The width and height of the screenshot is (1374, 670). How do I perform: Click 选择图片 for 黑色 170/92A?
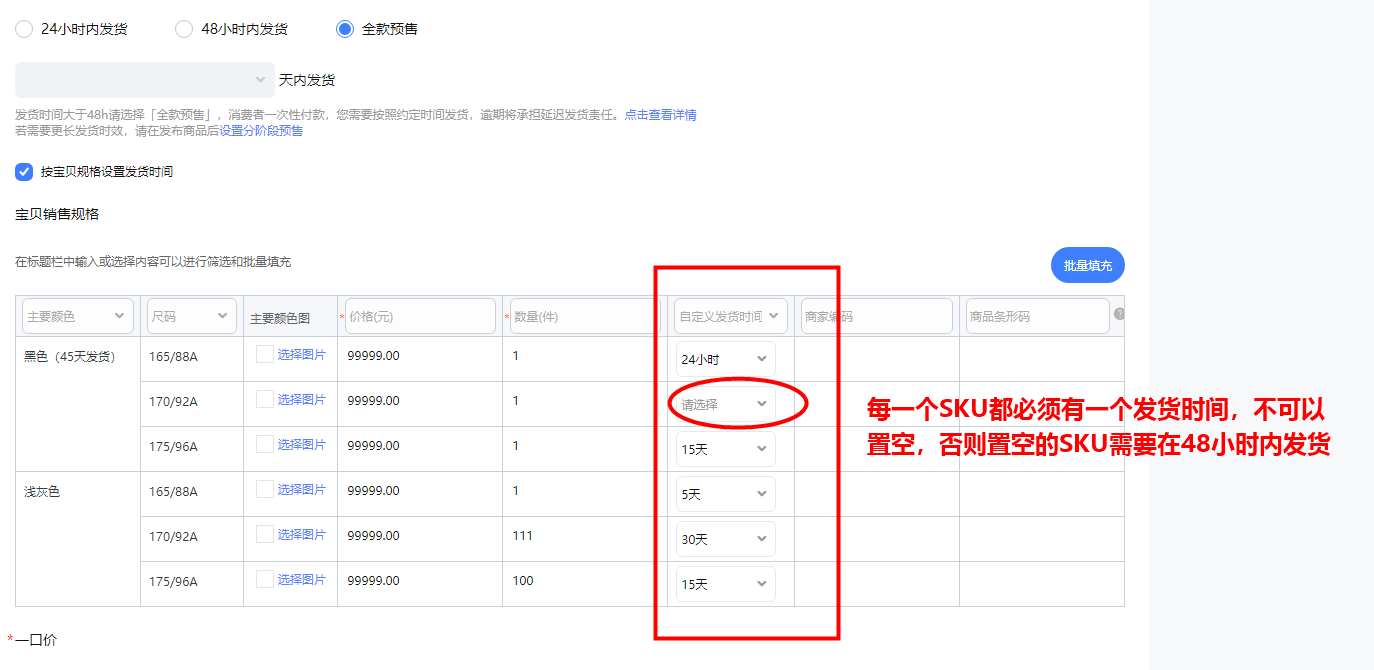click(x=302, y=399)
